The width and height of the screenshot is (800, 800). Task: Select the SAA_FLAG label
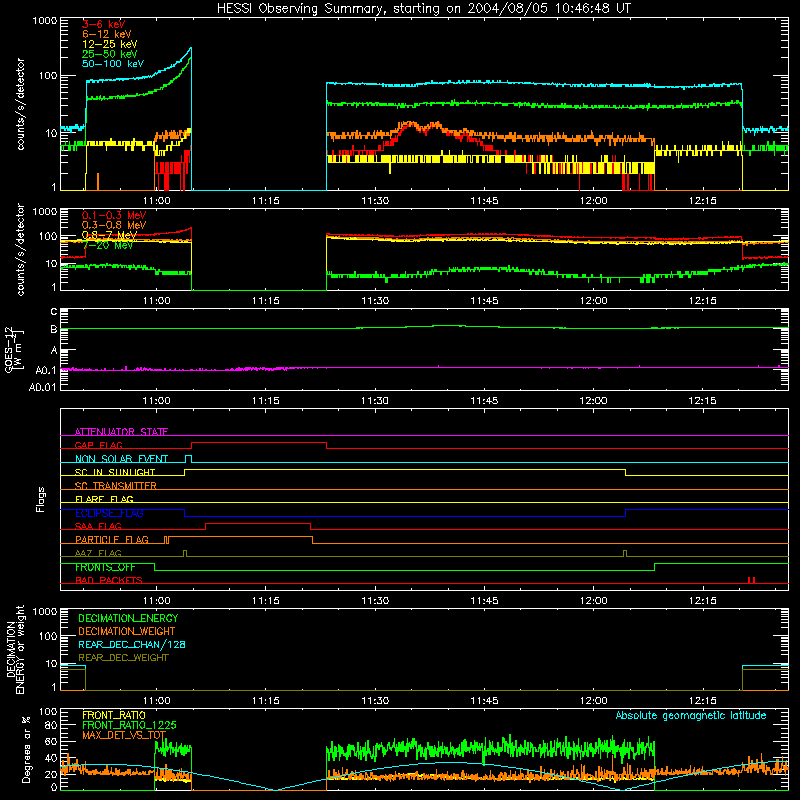point(98,526)
